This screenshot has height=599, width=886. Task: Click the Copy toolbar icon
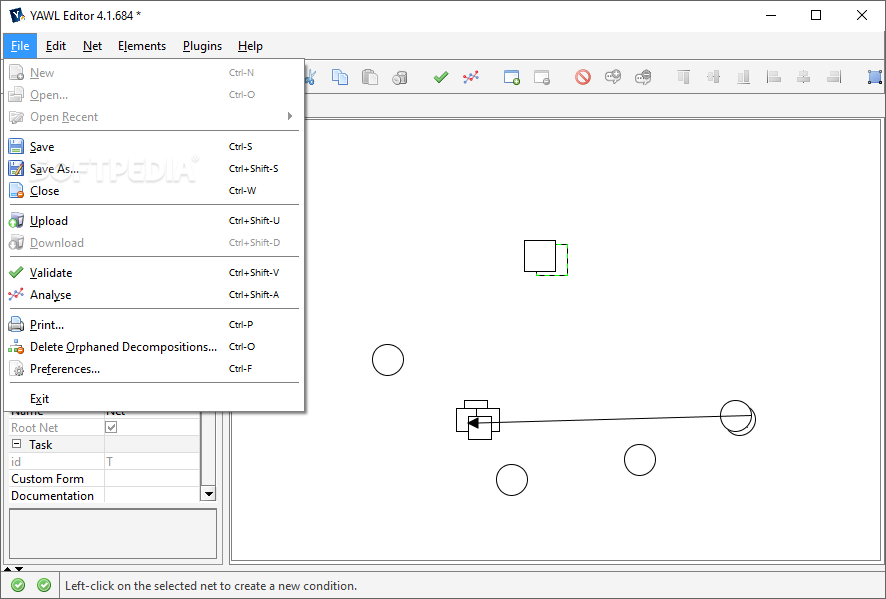pyautogui.click(x=340, y=77)
